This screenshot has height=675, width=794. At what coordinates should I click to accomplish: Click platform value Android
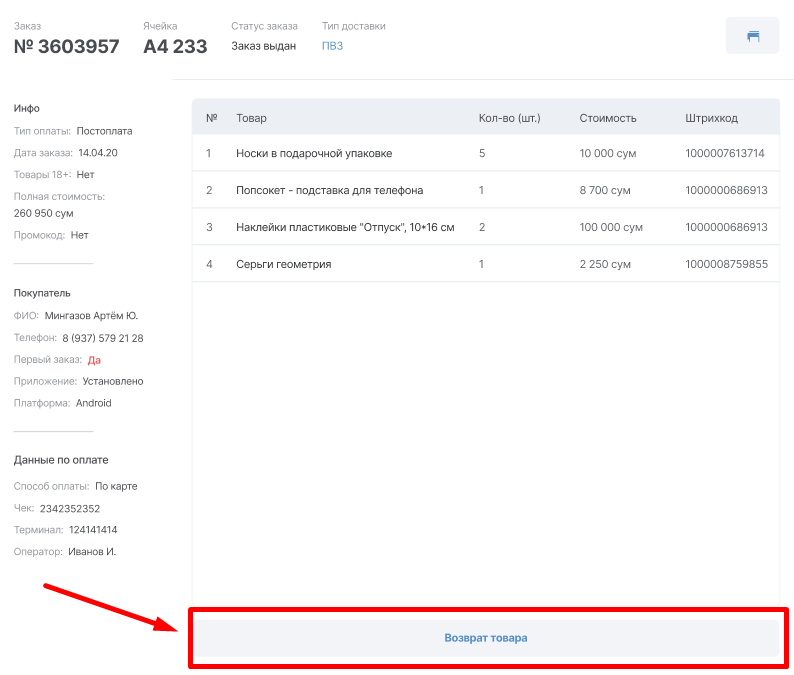94,403
